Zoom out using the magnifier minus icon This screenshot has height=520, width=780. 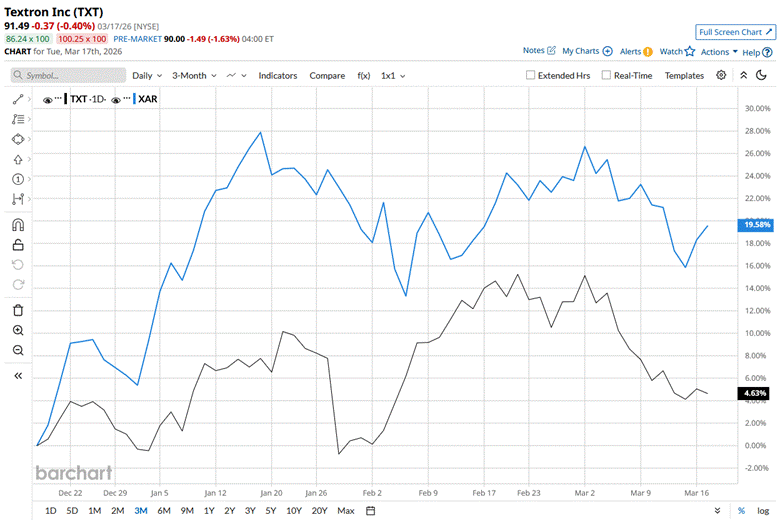[18, 350]
